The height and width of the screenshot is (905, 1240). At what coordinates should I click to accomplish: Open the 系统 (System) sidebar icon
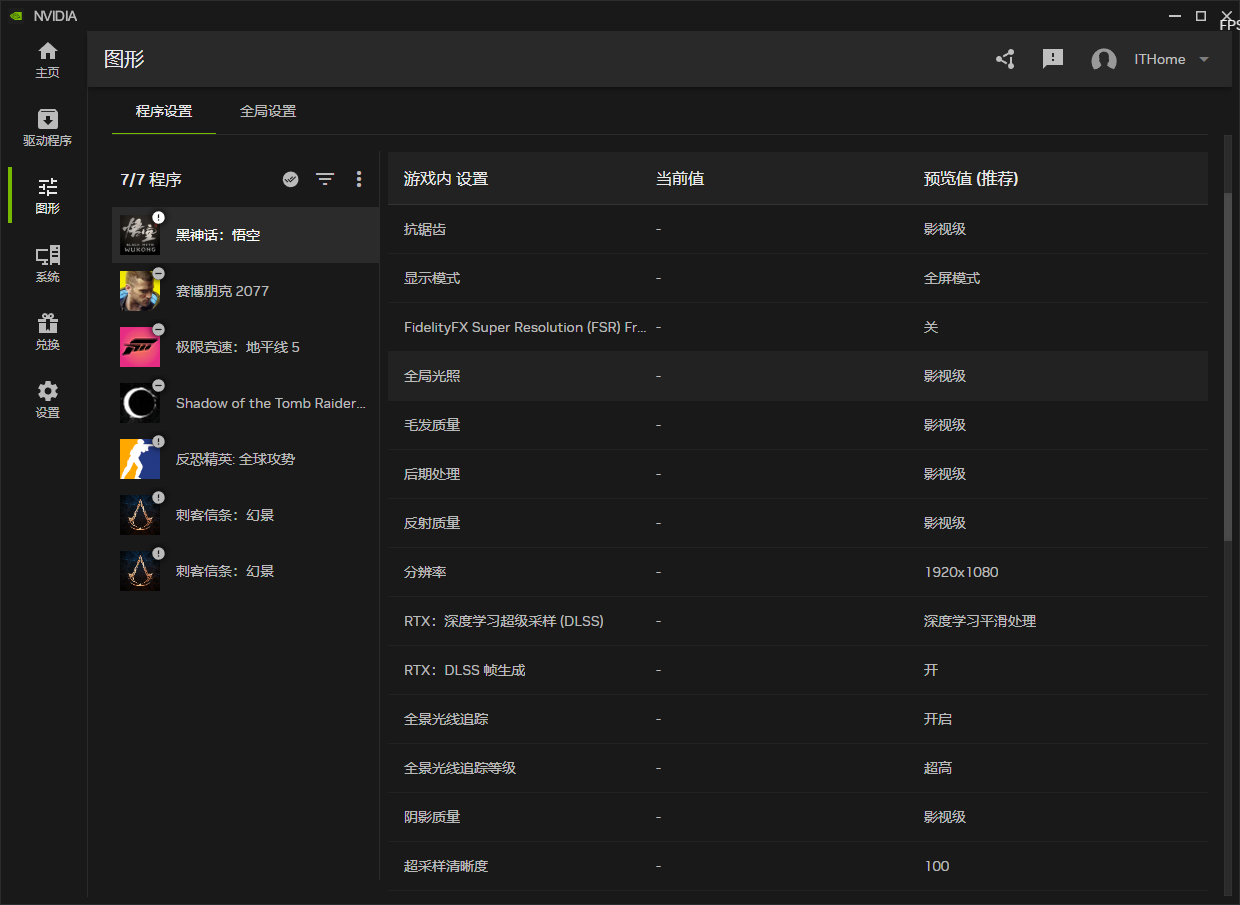coord(47,263)
